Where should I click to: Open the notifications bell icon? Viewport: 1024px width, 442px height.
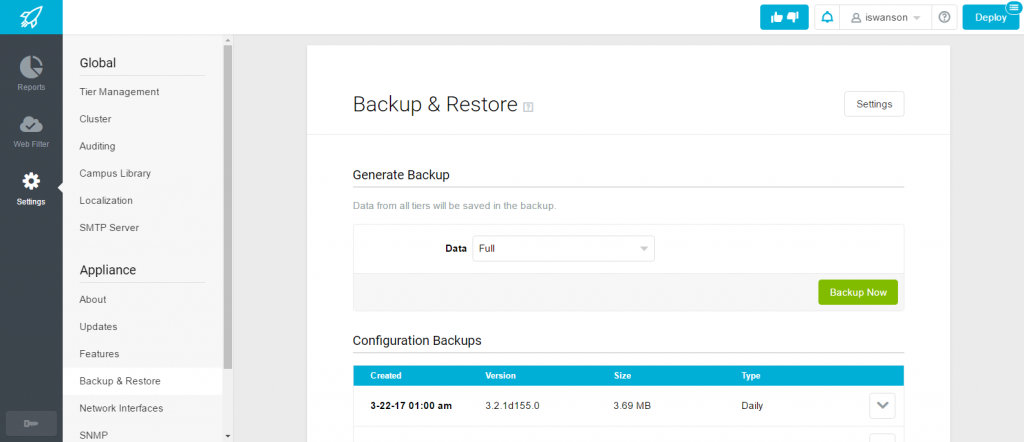[x=827, y=18]
